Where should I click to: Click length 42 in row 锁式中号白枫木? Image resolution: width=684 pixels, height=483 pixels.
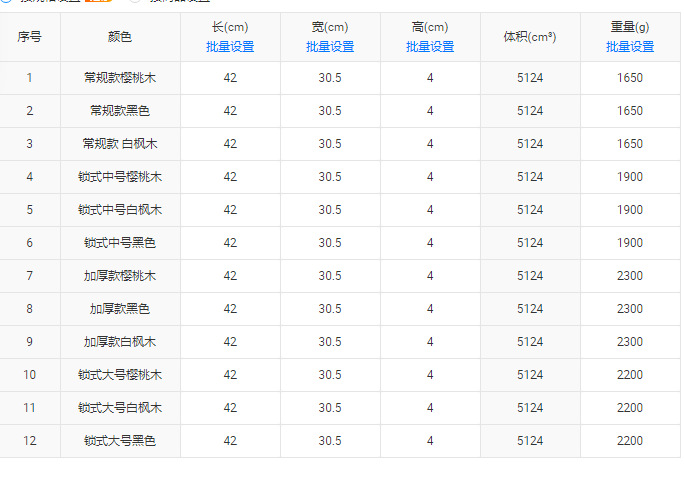click(230, 210)
